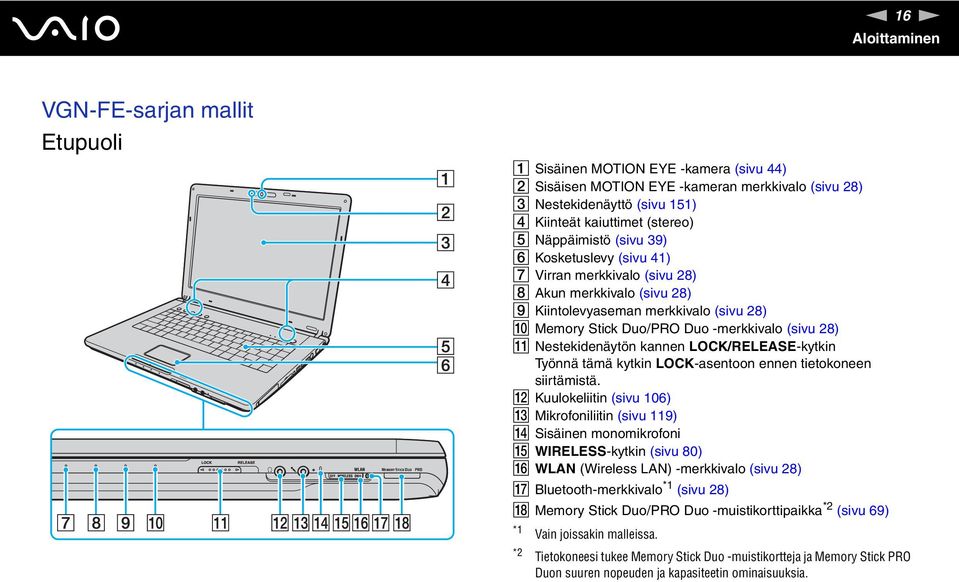Select the footnote "Vain joissakin malleissa."

coord(596,534)
